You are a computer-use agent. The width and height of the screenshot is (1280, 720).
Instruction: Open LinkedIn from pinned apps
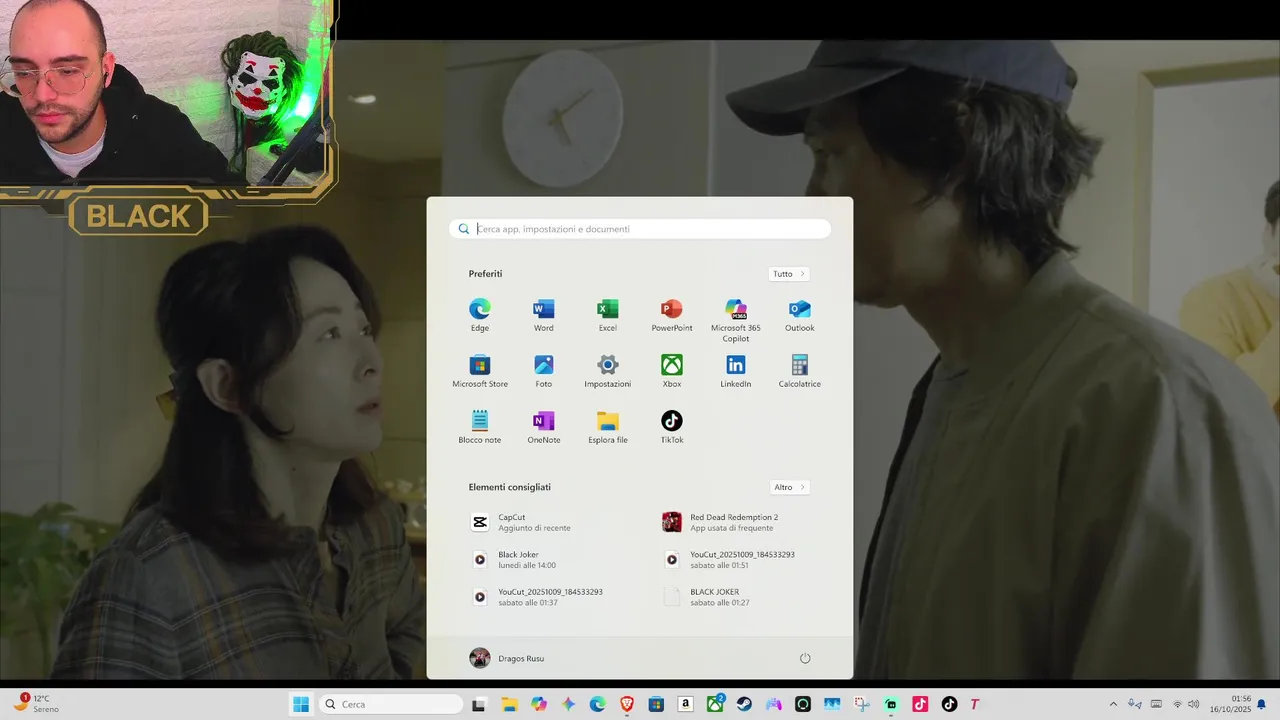(x=736, y=371)
